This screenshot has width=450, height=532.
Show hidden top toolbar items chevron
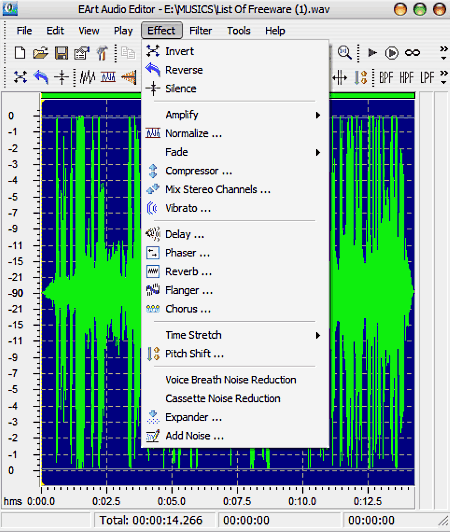pos(443,53)
